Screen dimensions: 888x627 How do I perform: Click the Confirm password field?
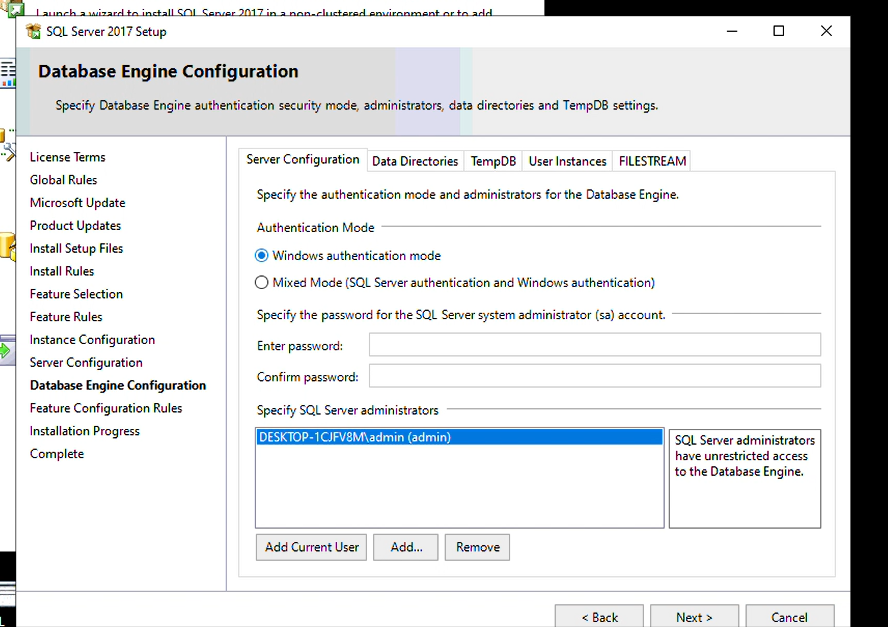595,376
